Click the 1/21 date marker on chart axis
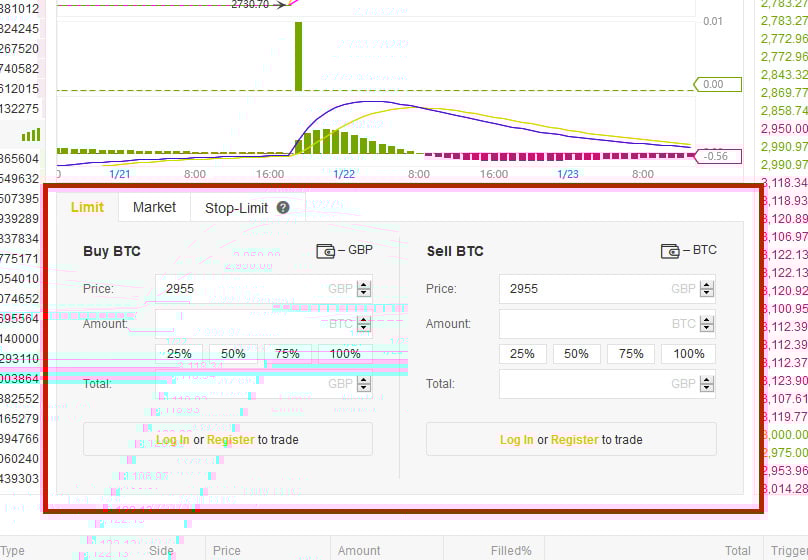 [120, 174]
